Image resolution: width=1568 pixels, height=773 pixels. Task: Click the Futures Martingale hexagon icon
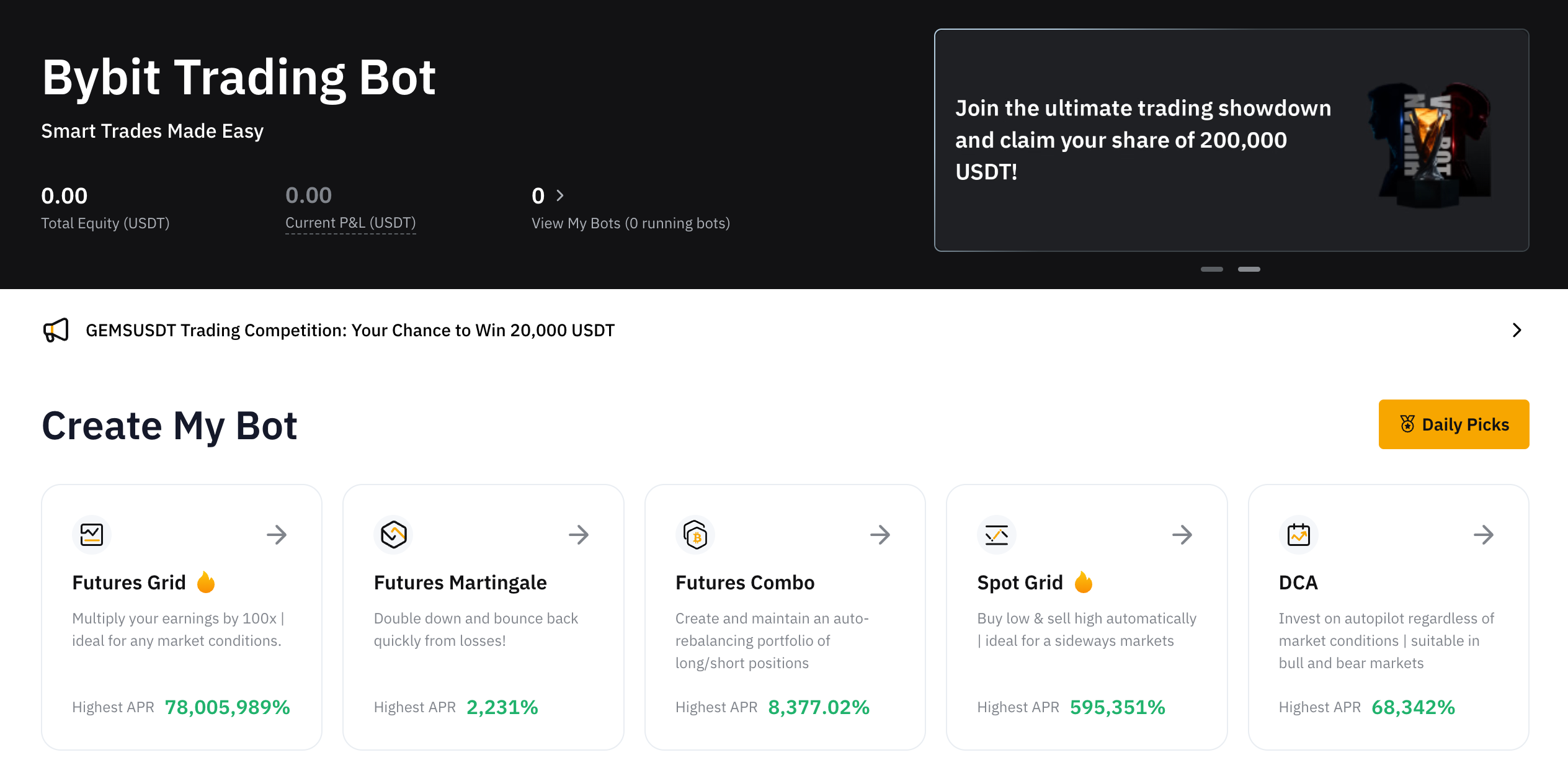click(393, 535)
